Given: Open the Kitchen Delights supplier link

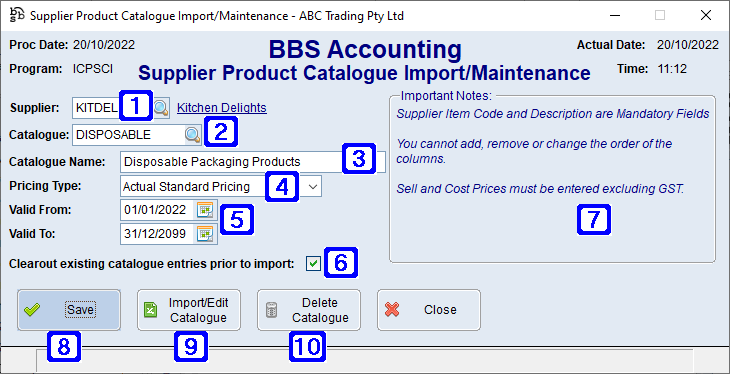Looking at the screenshot, I should 222,108.
